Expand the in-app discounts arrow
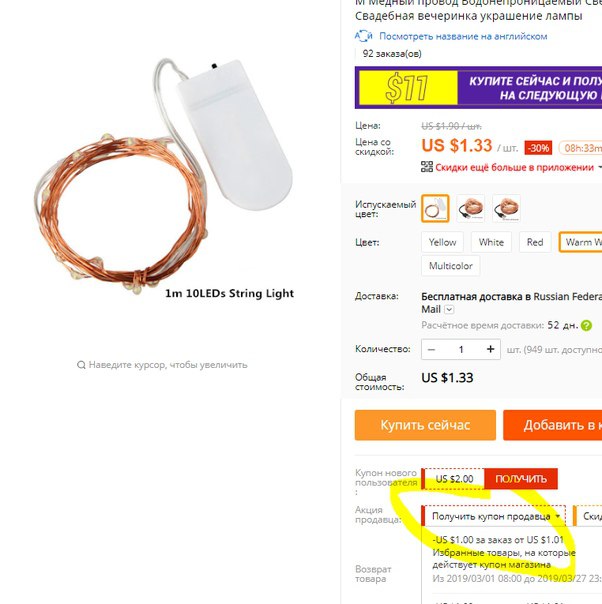Screen dimensions: 602x604 coord(599,167)
